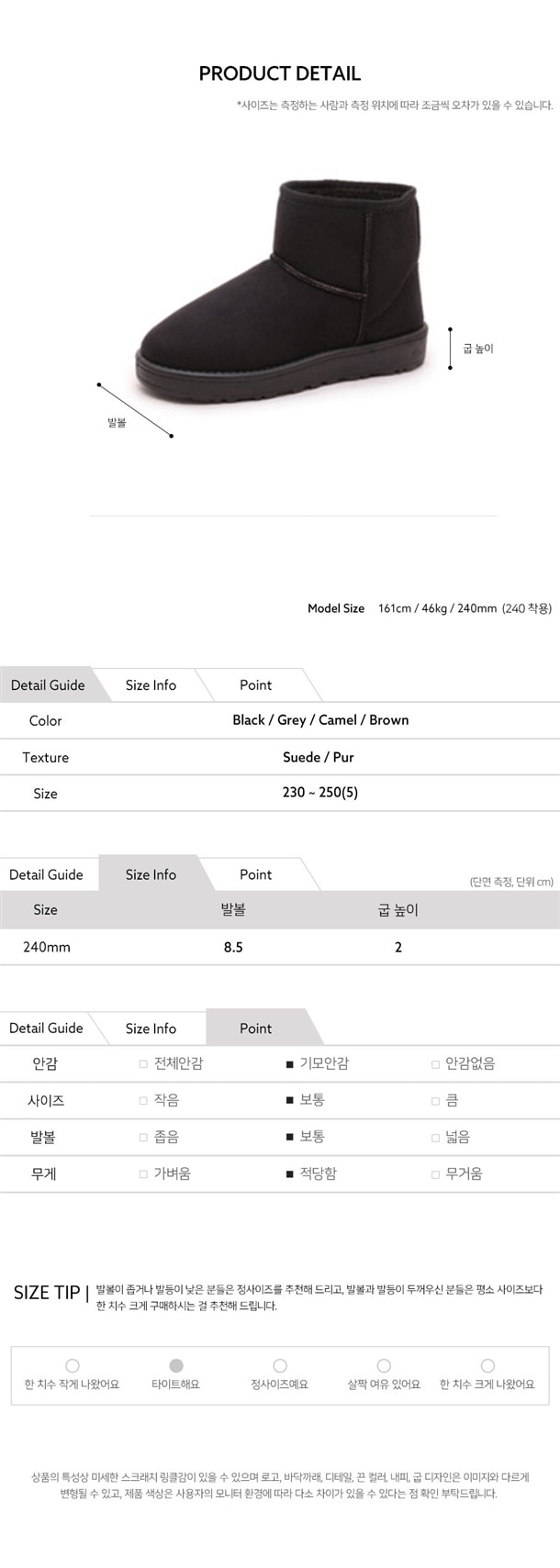Click Detail Guide tab above the 240mm table

(x=46, y=875)
